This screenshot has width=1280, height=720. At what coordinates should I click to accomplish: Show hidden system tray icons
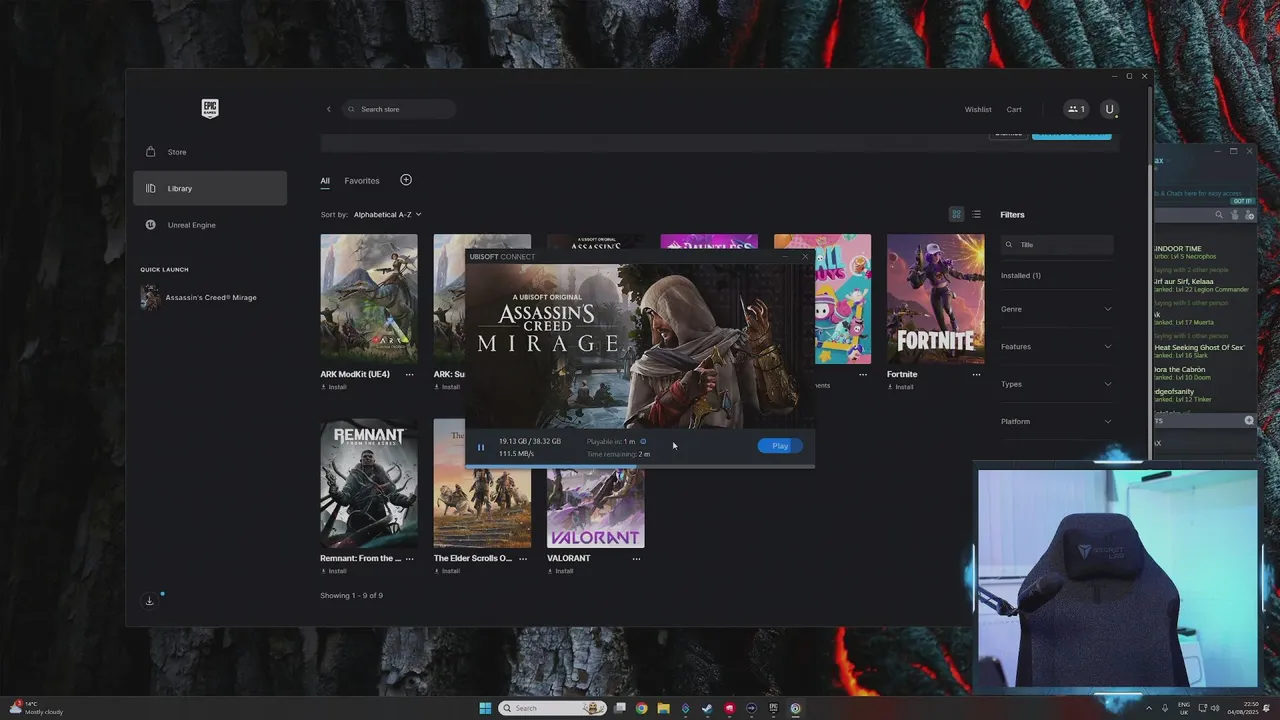tap(1148, 708)
